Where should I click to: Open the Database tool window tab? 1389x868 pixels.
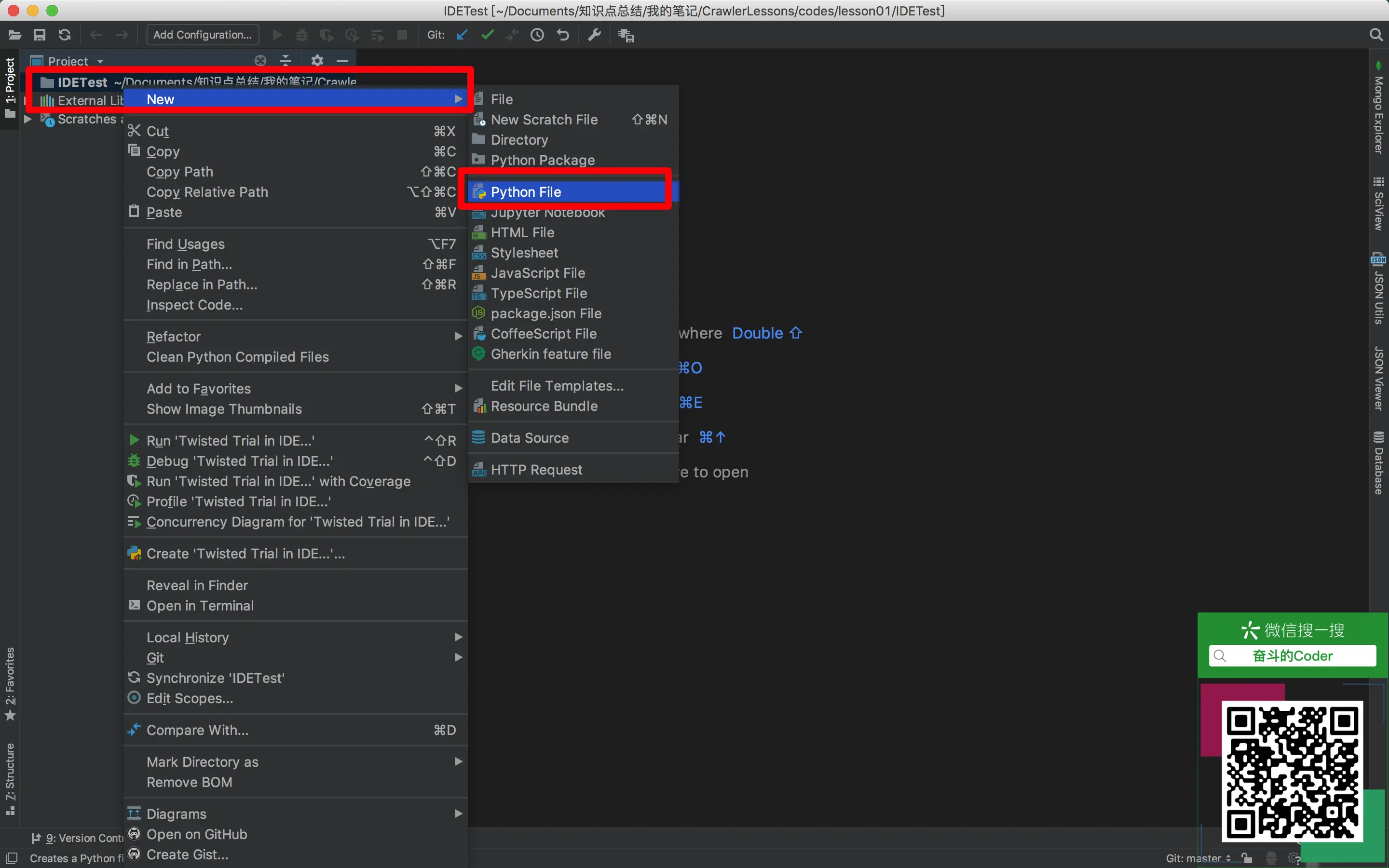(1379, 463)
